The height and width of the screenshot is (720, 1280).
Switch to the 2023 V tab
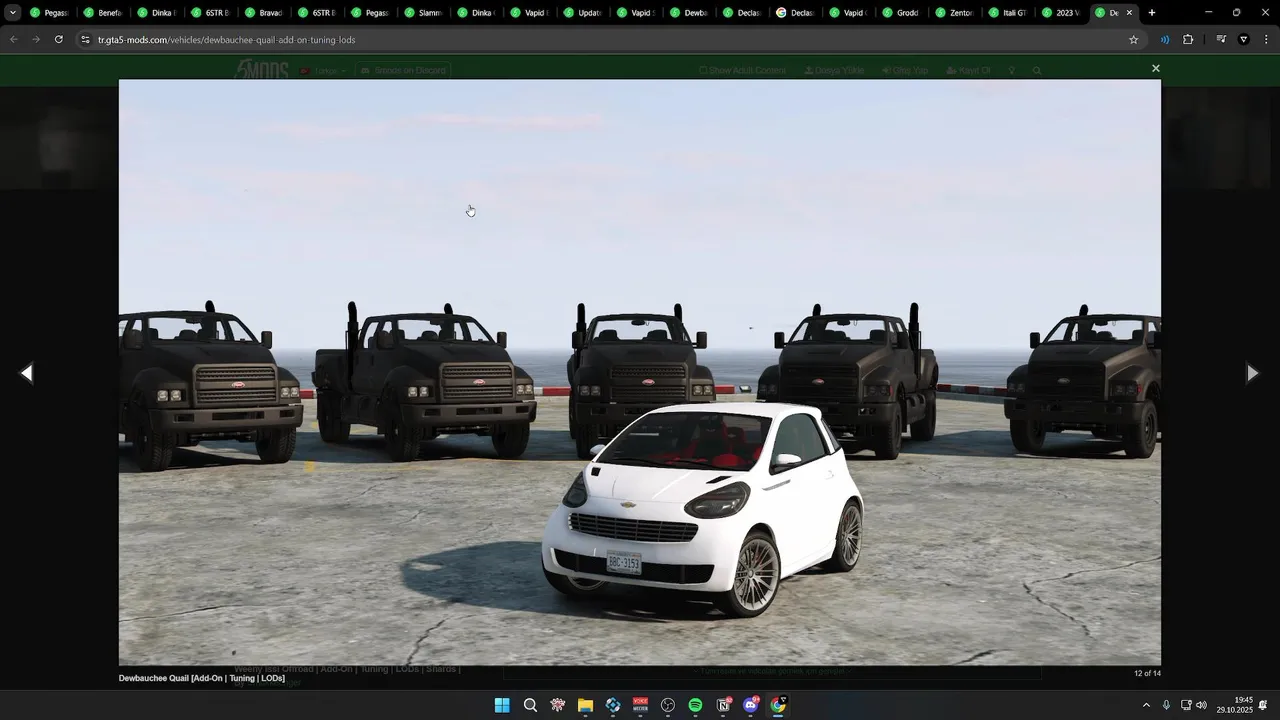(1060, 13)
